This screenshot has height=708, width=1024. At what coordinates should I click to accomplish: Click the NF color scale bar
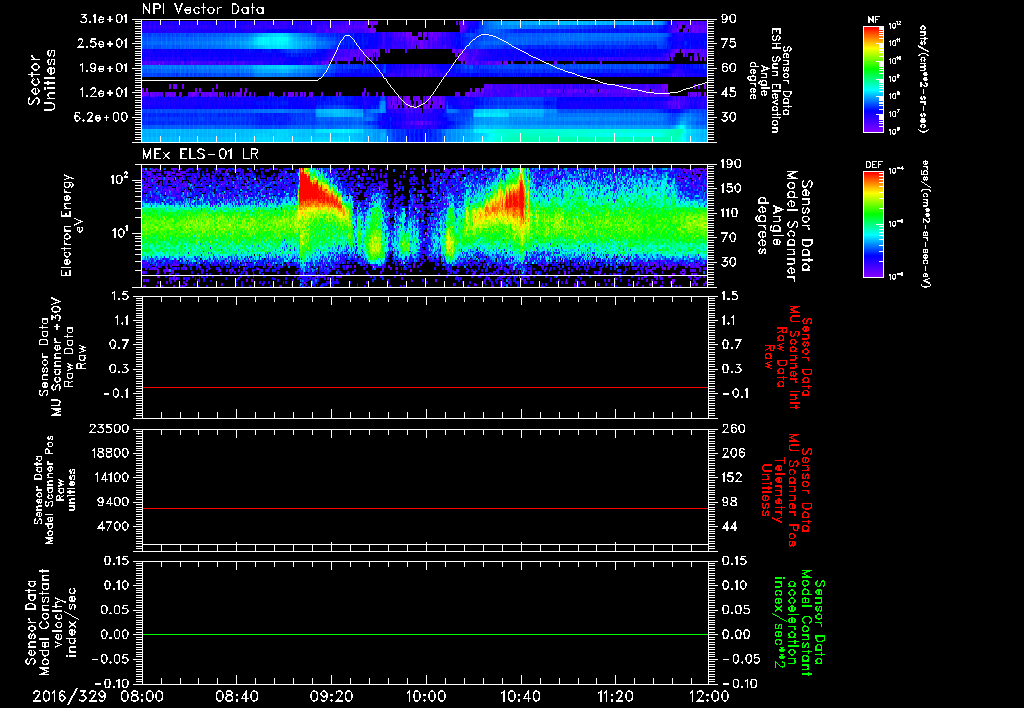coord(874,79)
